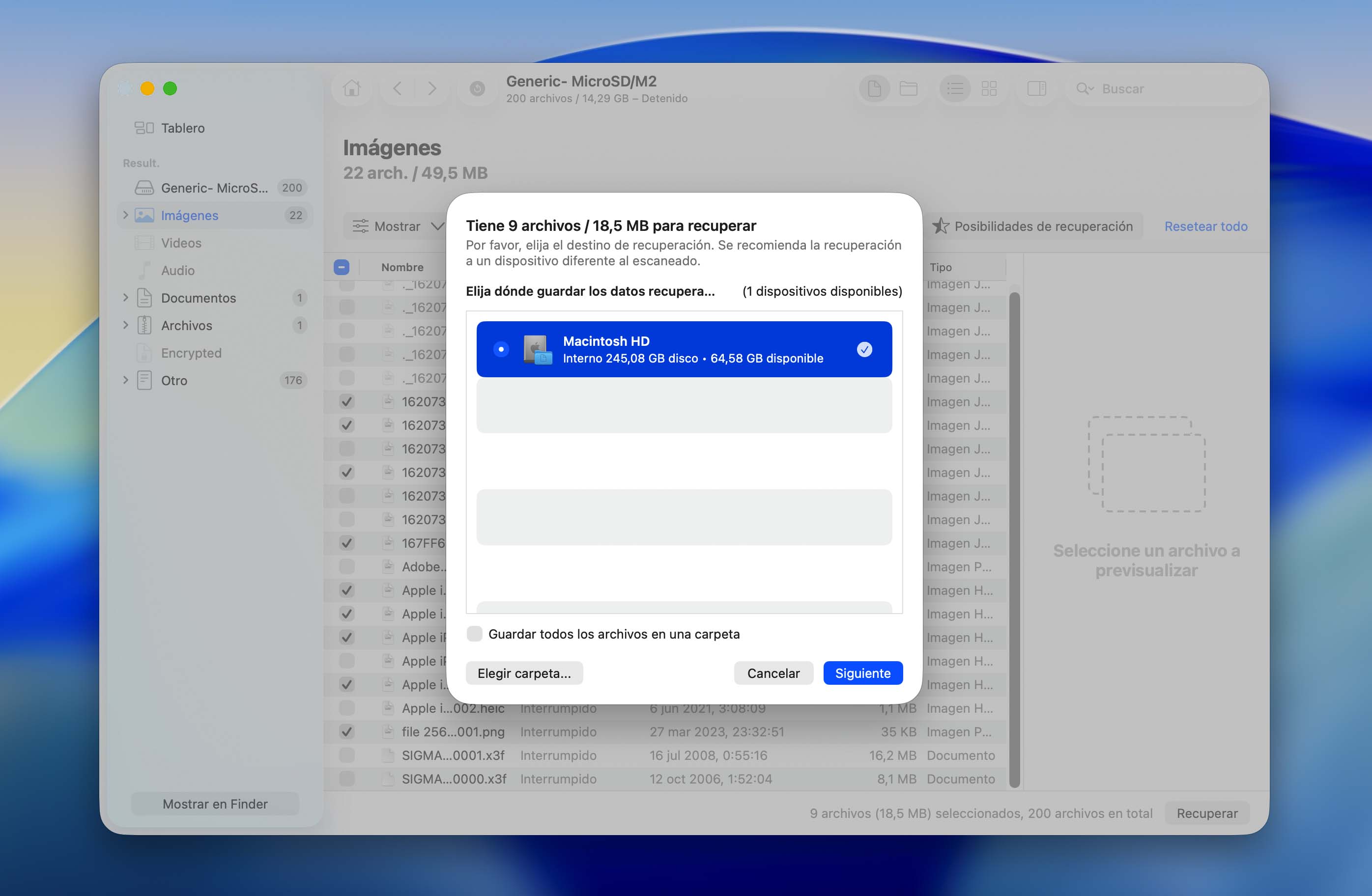Switch to file view icon
The image size is (1372, 896).
(x=874, y=89)
